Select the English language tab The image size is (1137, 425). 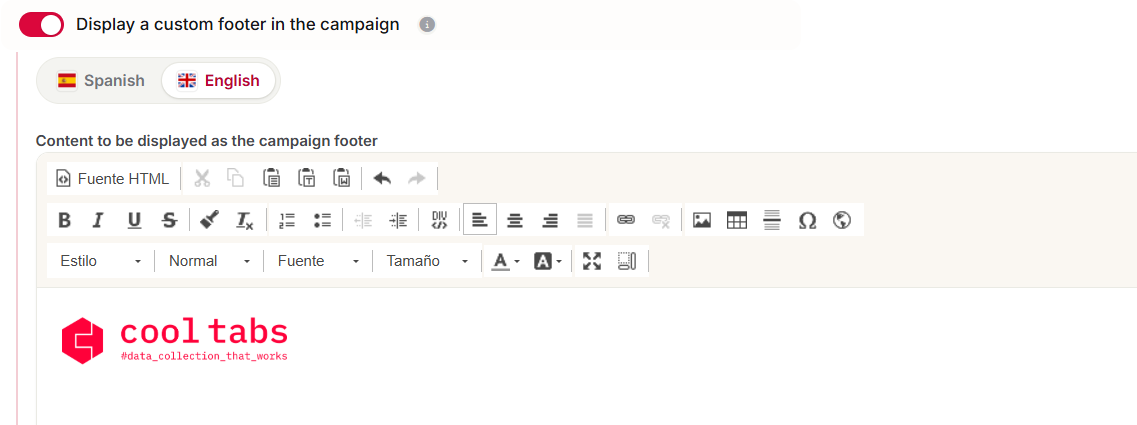click(x=218, y=81)
